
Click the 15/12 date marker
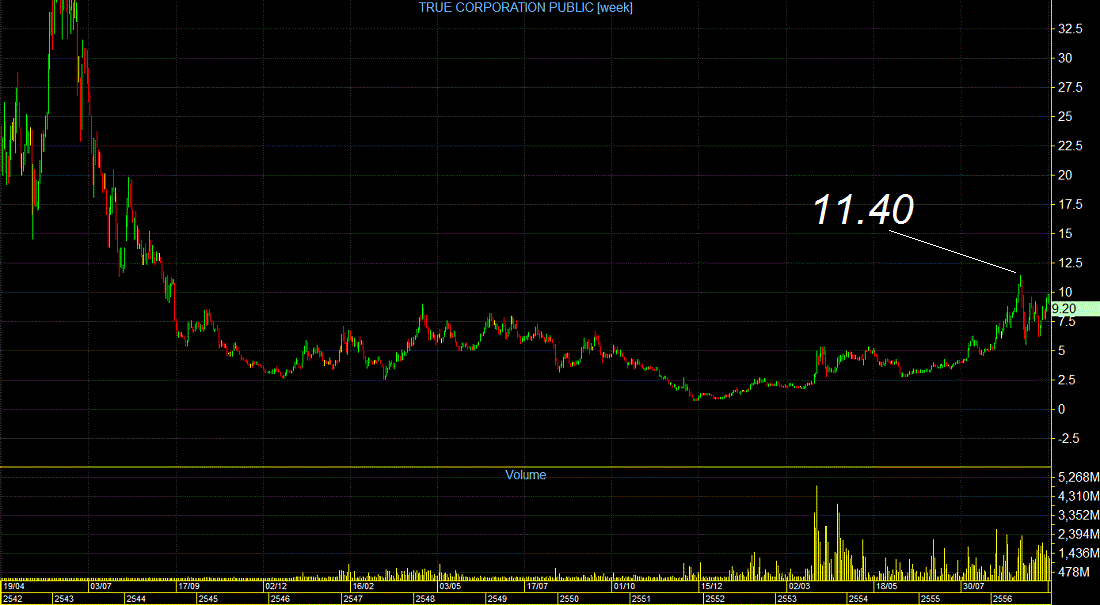point(712,586)
